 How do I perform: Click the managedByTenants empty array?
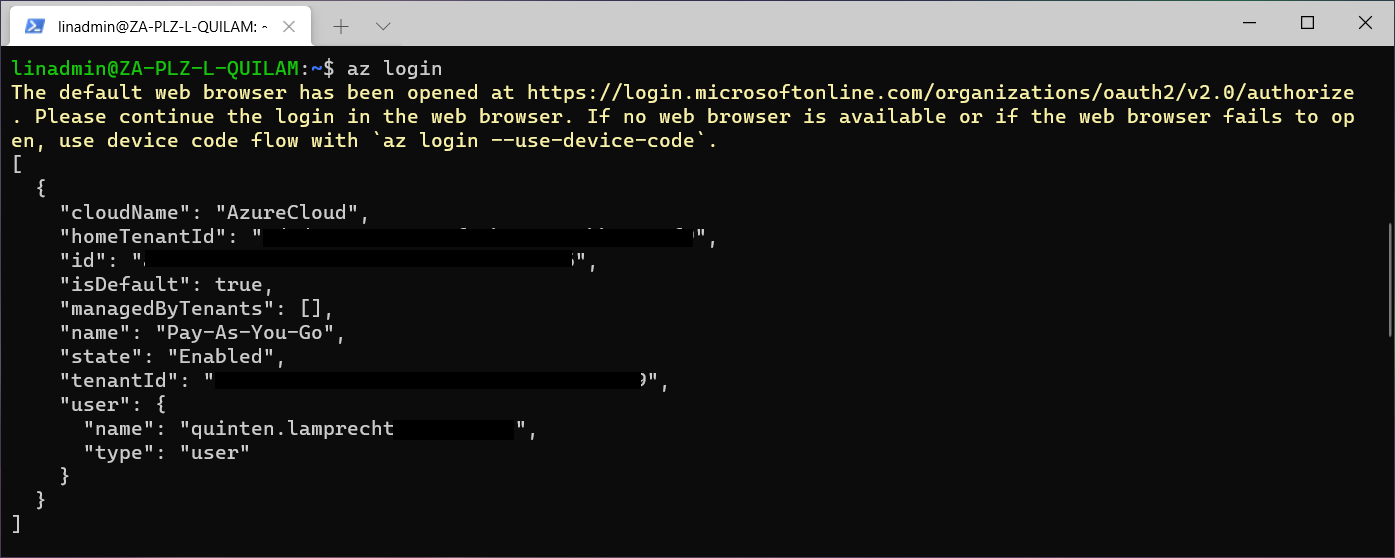[x=316, y=308]
